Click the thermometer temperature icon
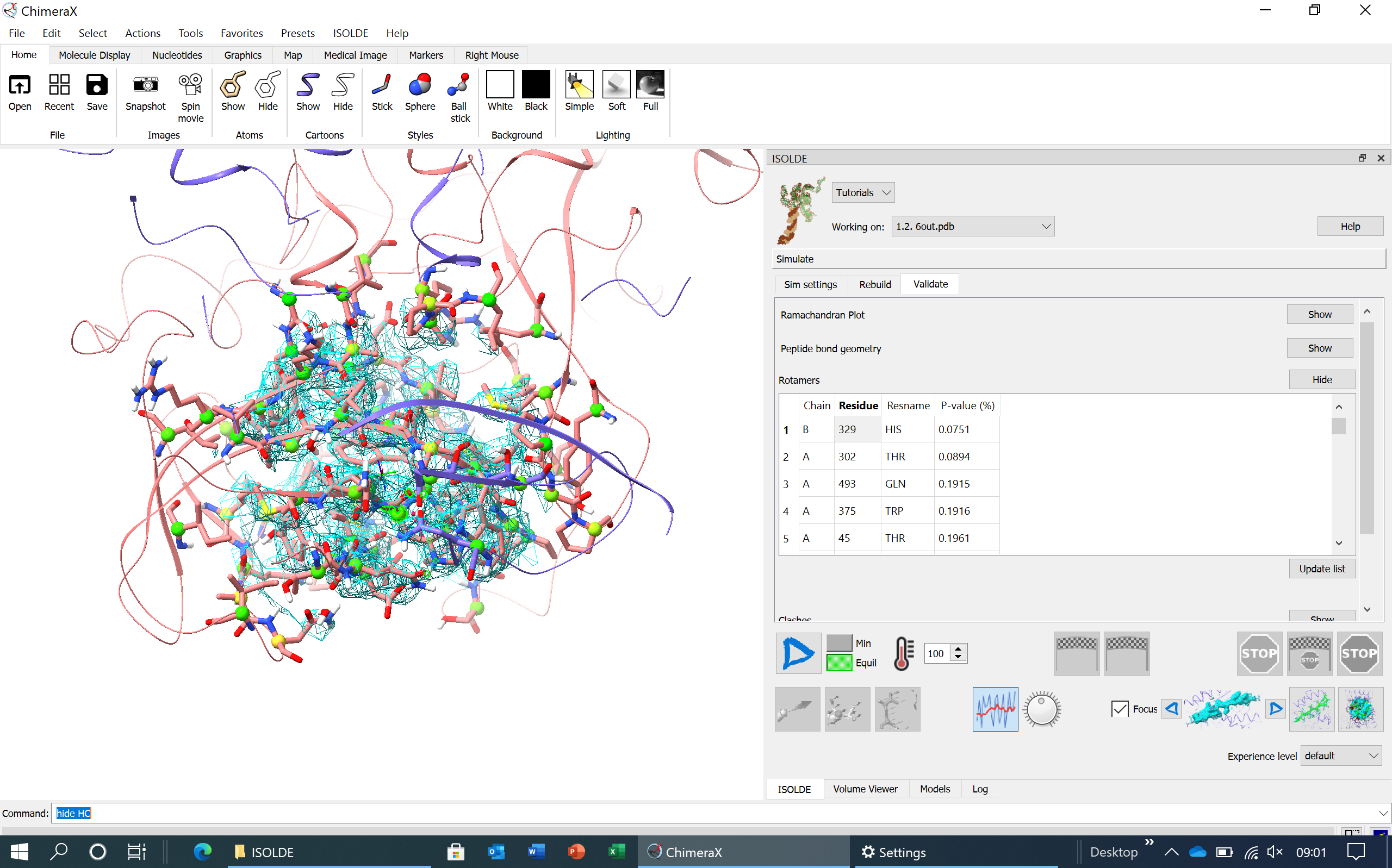 904,653
